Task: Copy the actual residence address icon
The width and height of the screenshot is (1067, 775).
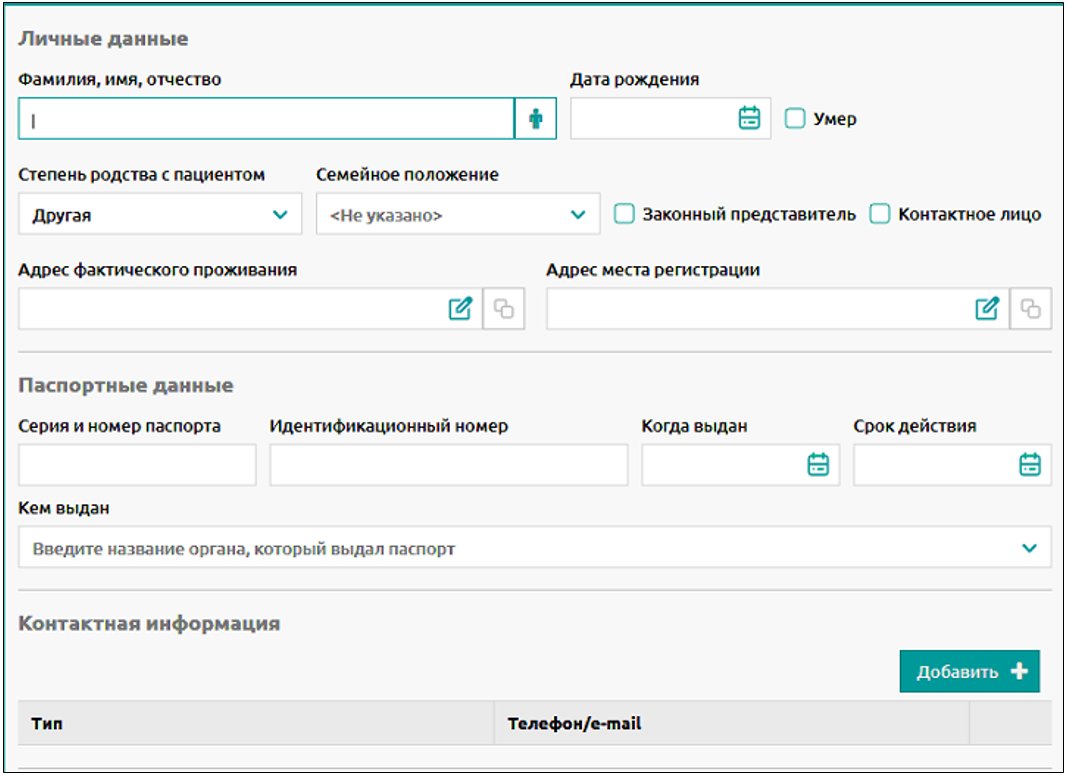Action: click(504, 309)
